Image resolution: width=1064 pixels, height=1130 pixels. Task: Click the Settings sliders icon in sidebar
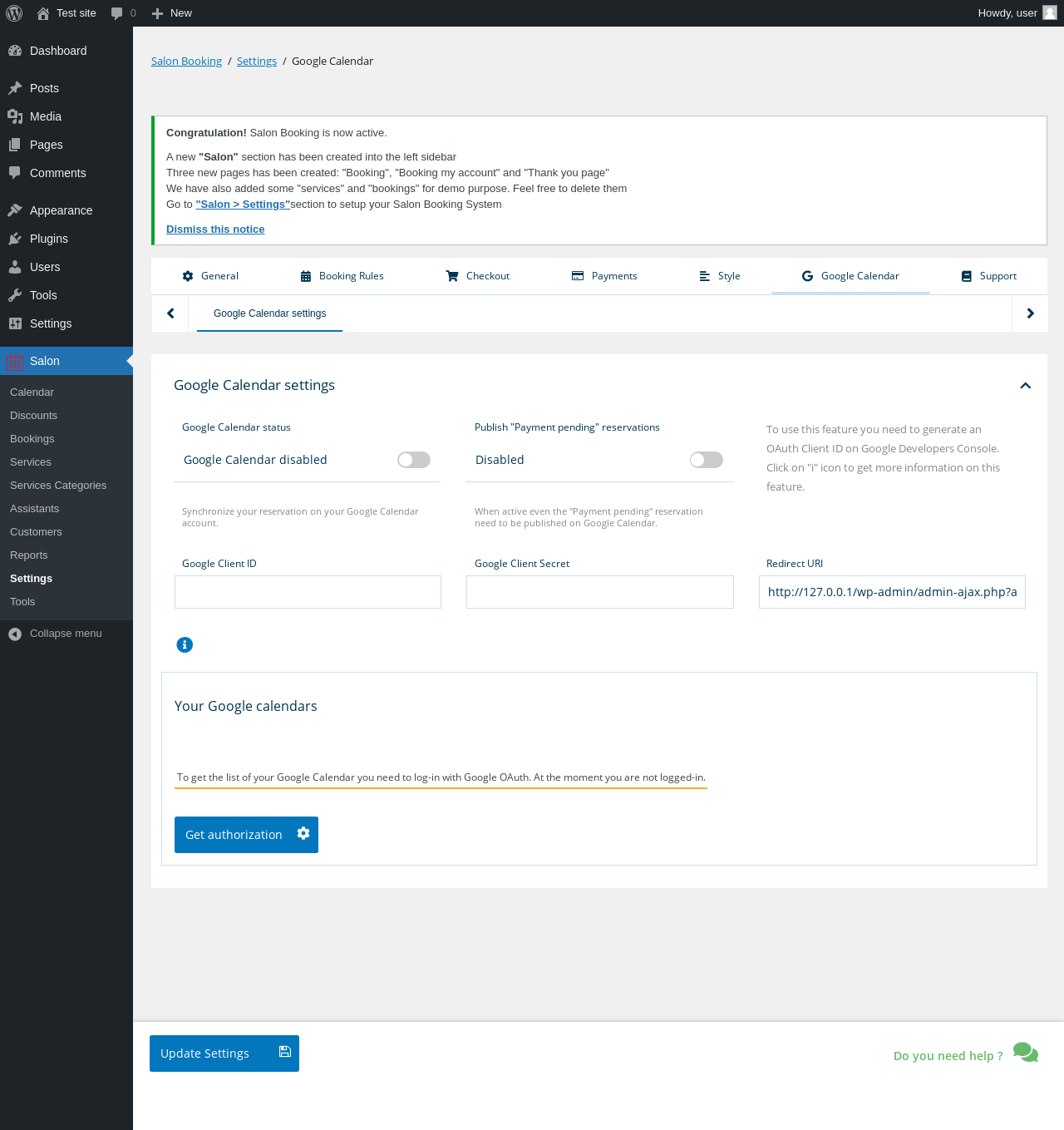(x=15, y=323)
